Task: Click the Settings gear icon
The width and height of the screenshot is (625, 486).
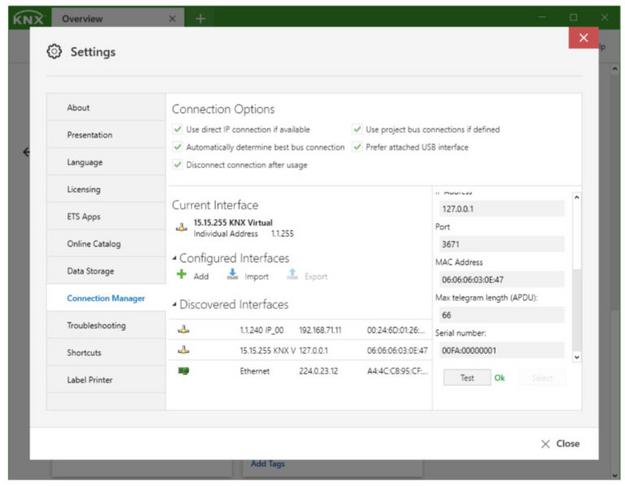Action: (55, 52)
